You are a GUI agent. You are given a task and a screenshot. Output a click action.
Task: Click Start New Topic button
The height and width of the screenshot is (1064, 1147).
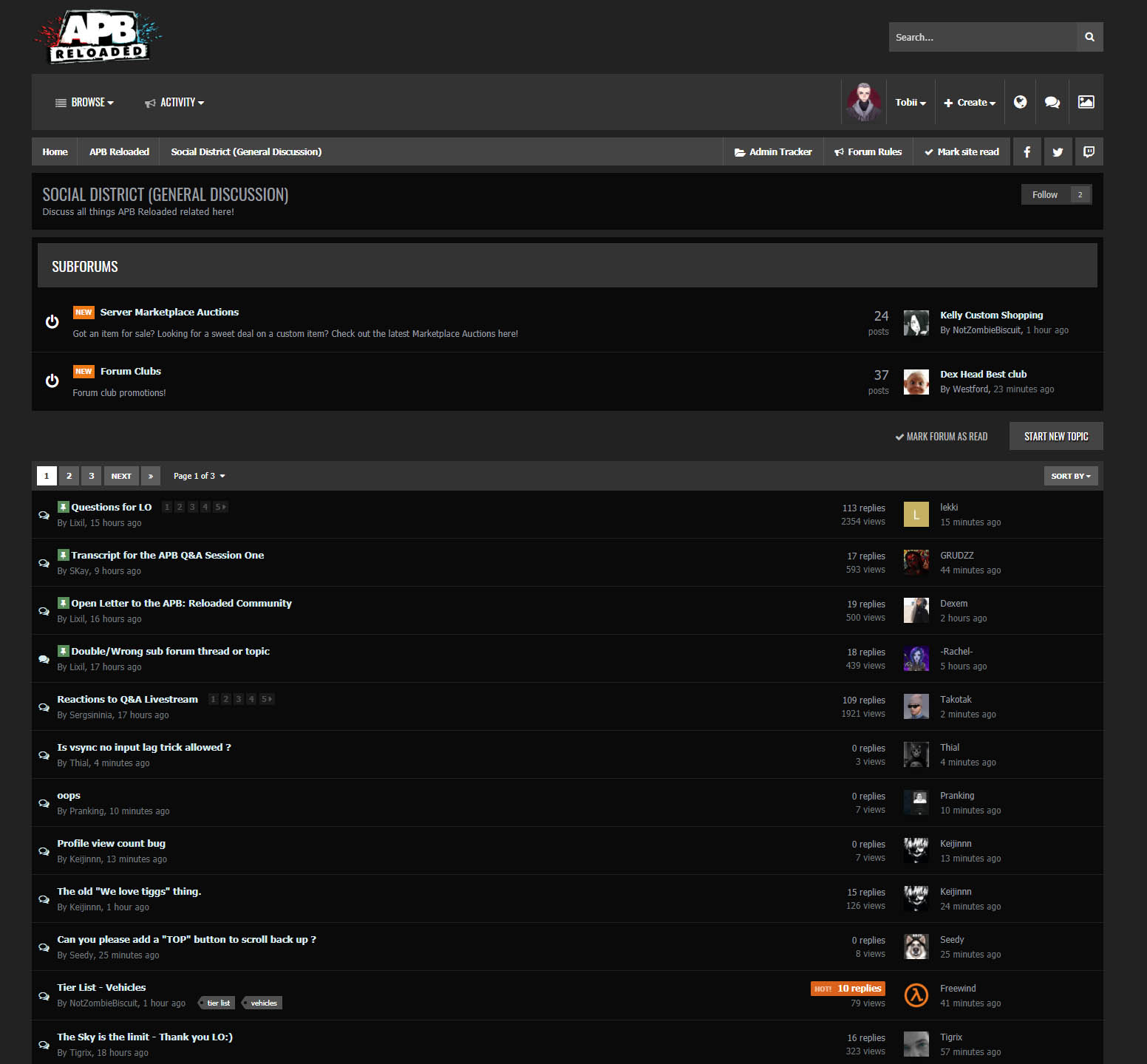click(x=1056, y=436)
